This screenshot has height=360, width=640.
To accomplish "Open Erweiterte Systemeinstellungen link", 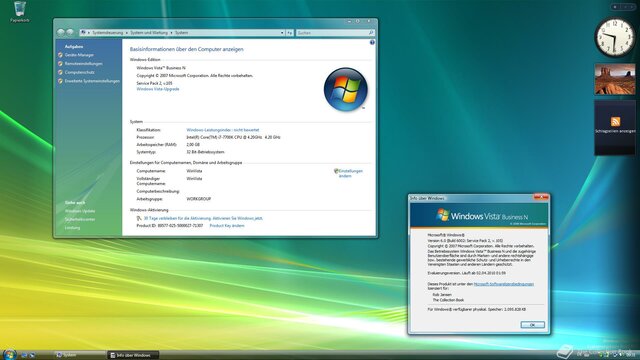I will (x=92, y=81).
